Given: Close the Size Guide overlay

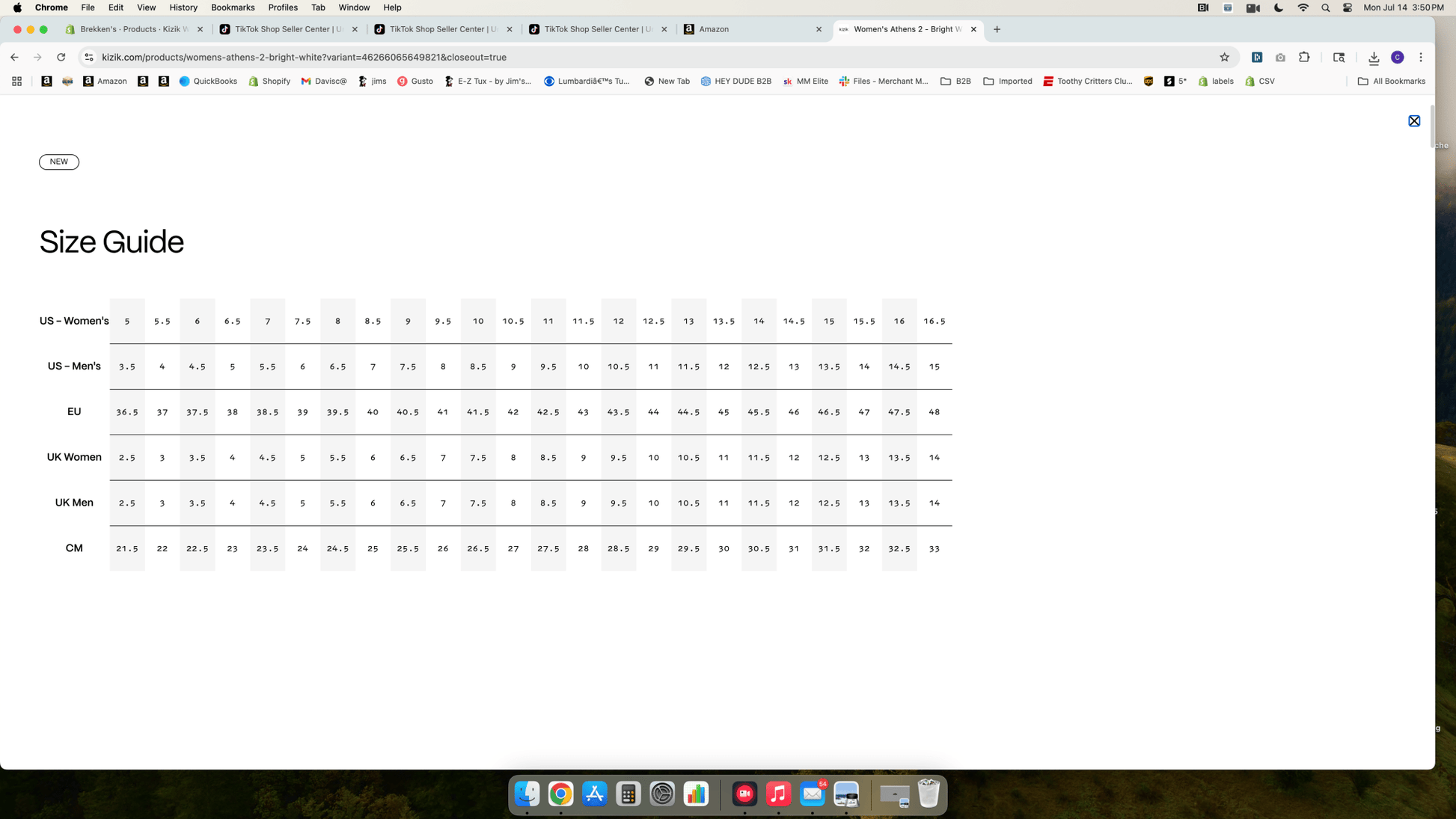Looking at the screenshot, I should point(1413,120).
